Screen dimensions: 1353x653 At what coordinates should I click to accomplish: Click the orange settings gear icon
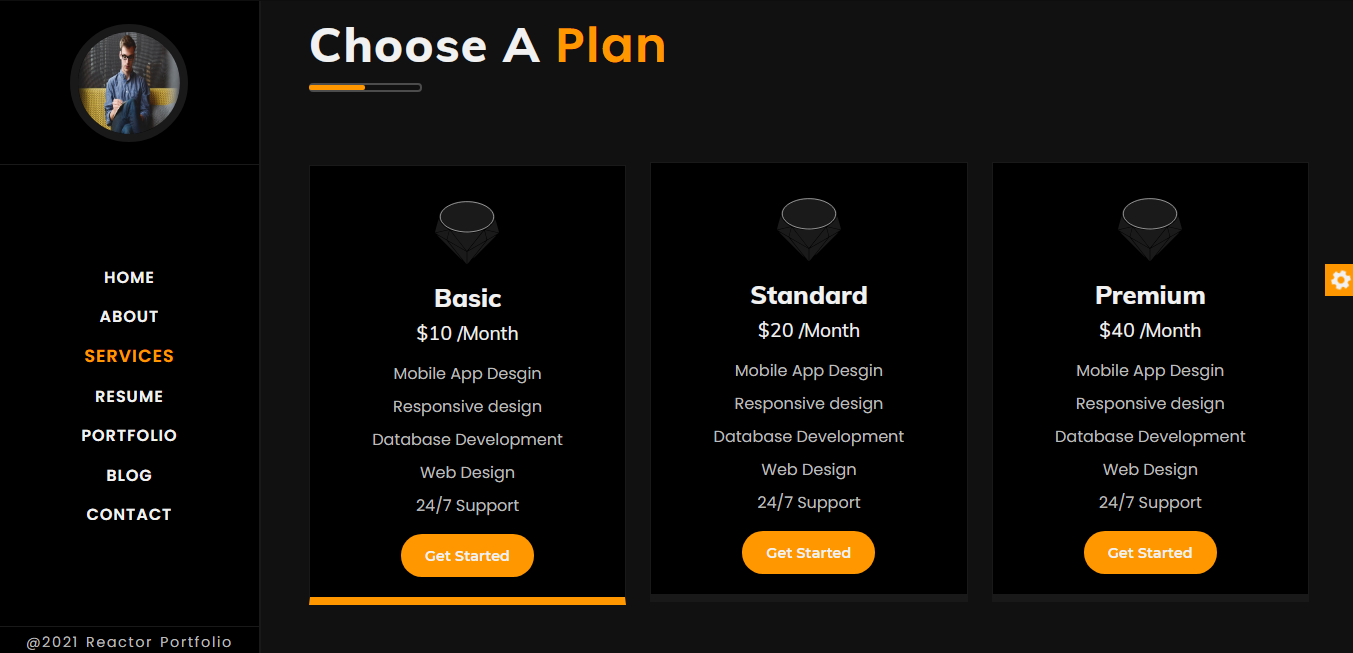point(1340,280)
